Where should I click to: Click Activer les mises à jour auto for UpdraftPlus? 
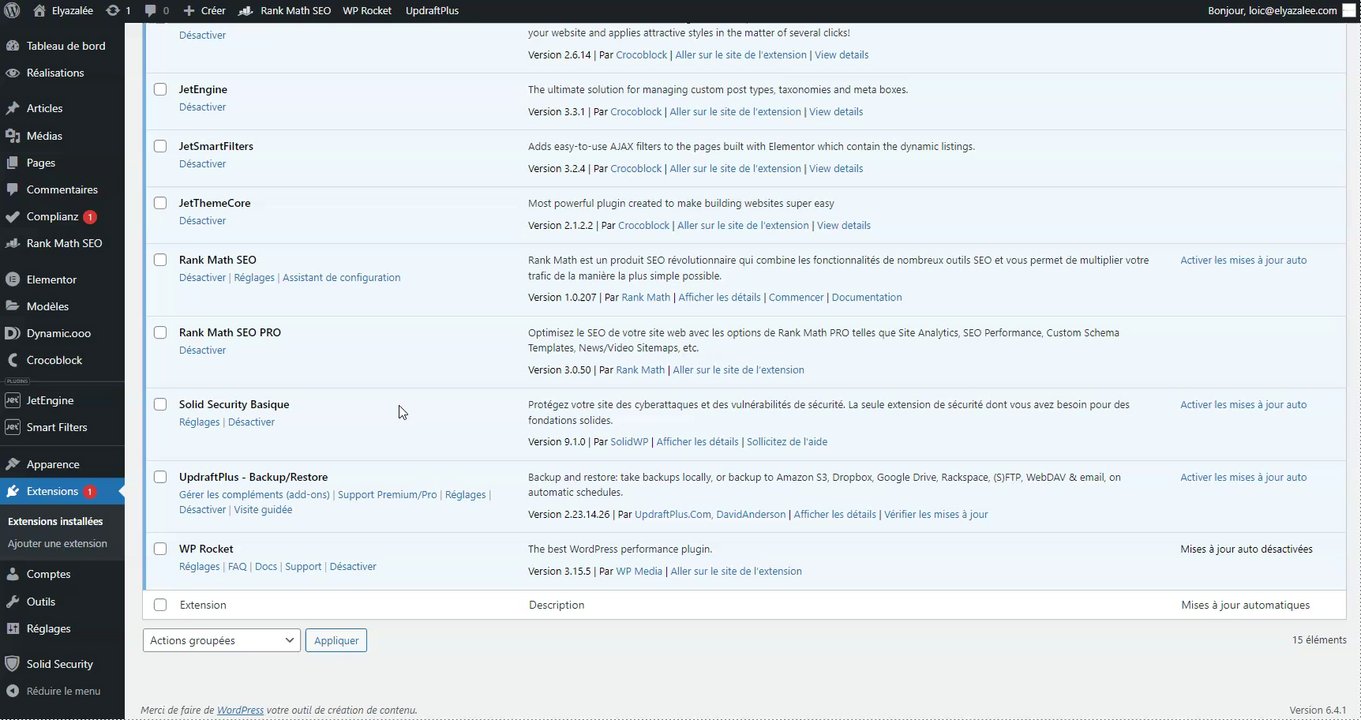coord(1243,477)
